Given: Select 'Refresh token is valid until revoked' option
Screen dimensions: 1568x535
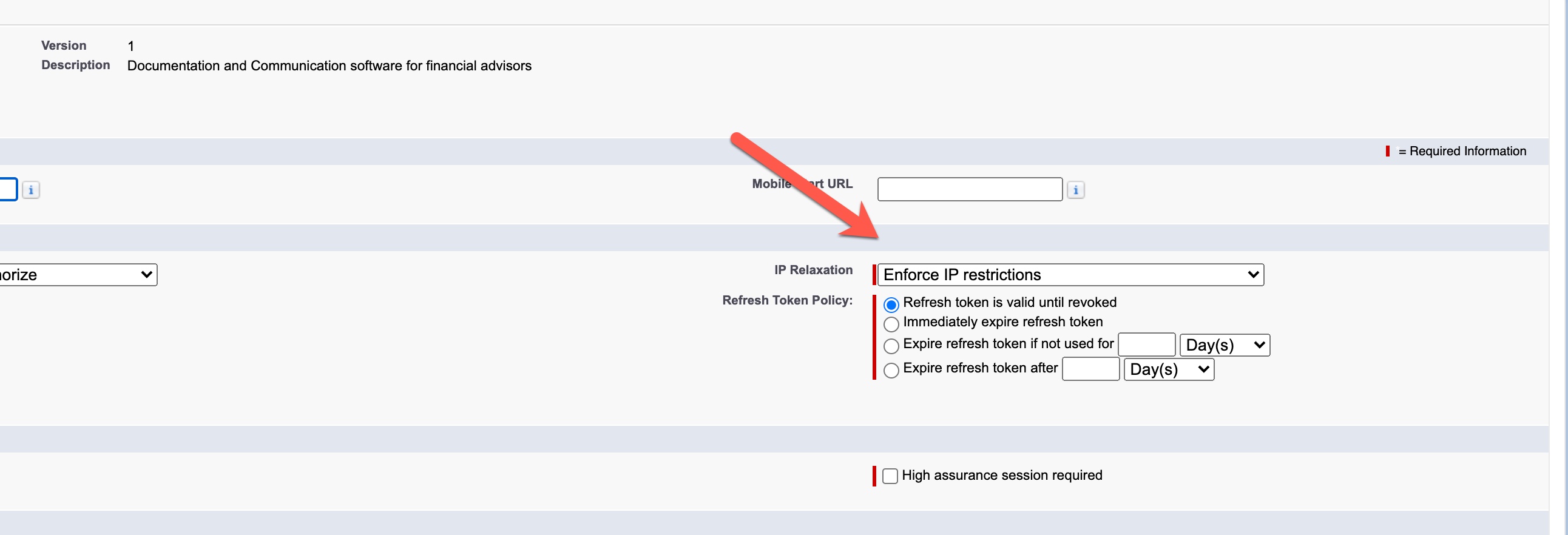Looking at the screenshot, I should point(891,305).
